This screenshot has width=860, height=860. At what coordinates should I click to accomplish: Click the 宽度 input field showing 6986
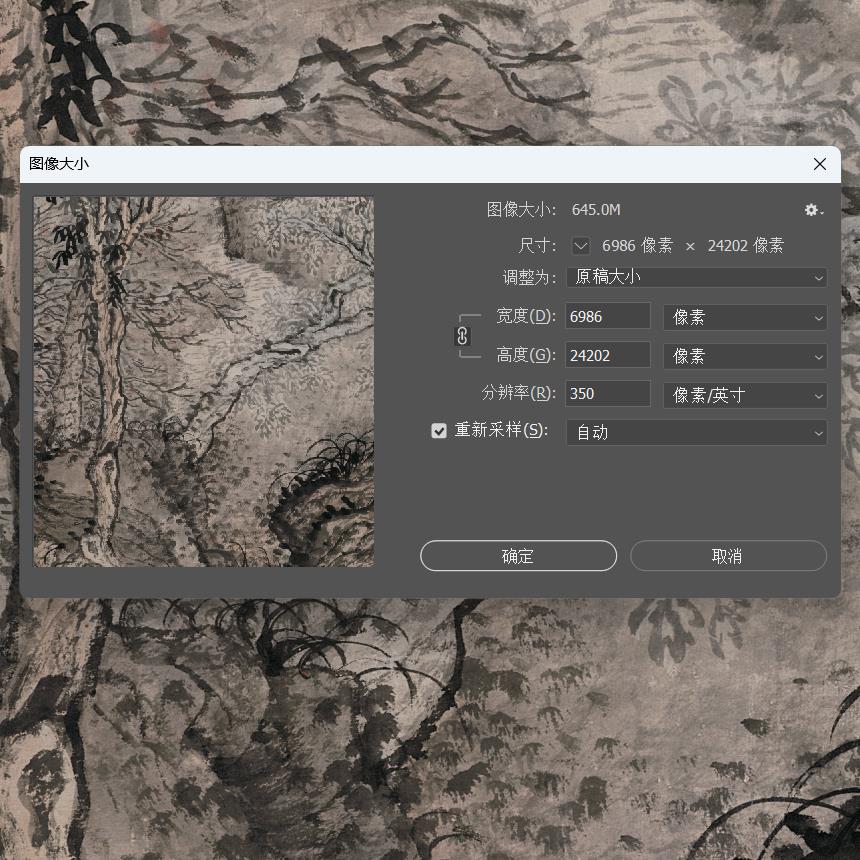tap(608, 316)
